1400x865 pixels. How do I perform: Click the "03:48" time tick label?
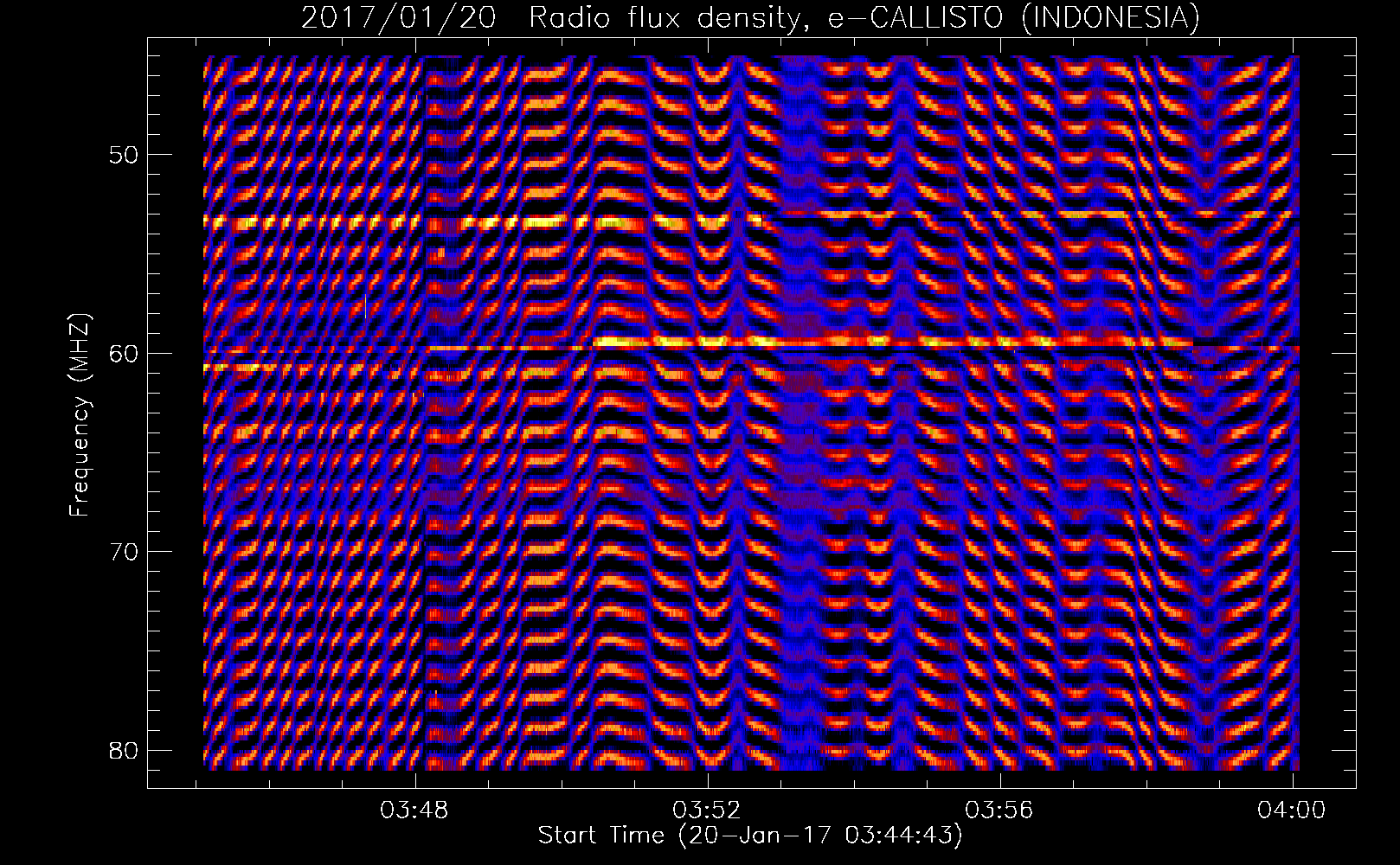coord(416,810)
